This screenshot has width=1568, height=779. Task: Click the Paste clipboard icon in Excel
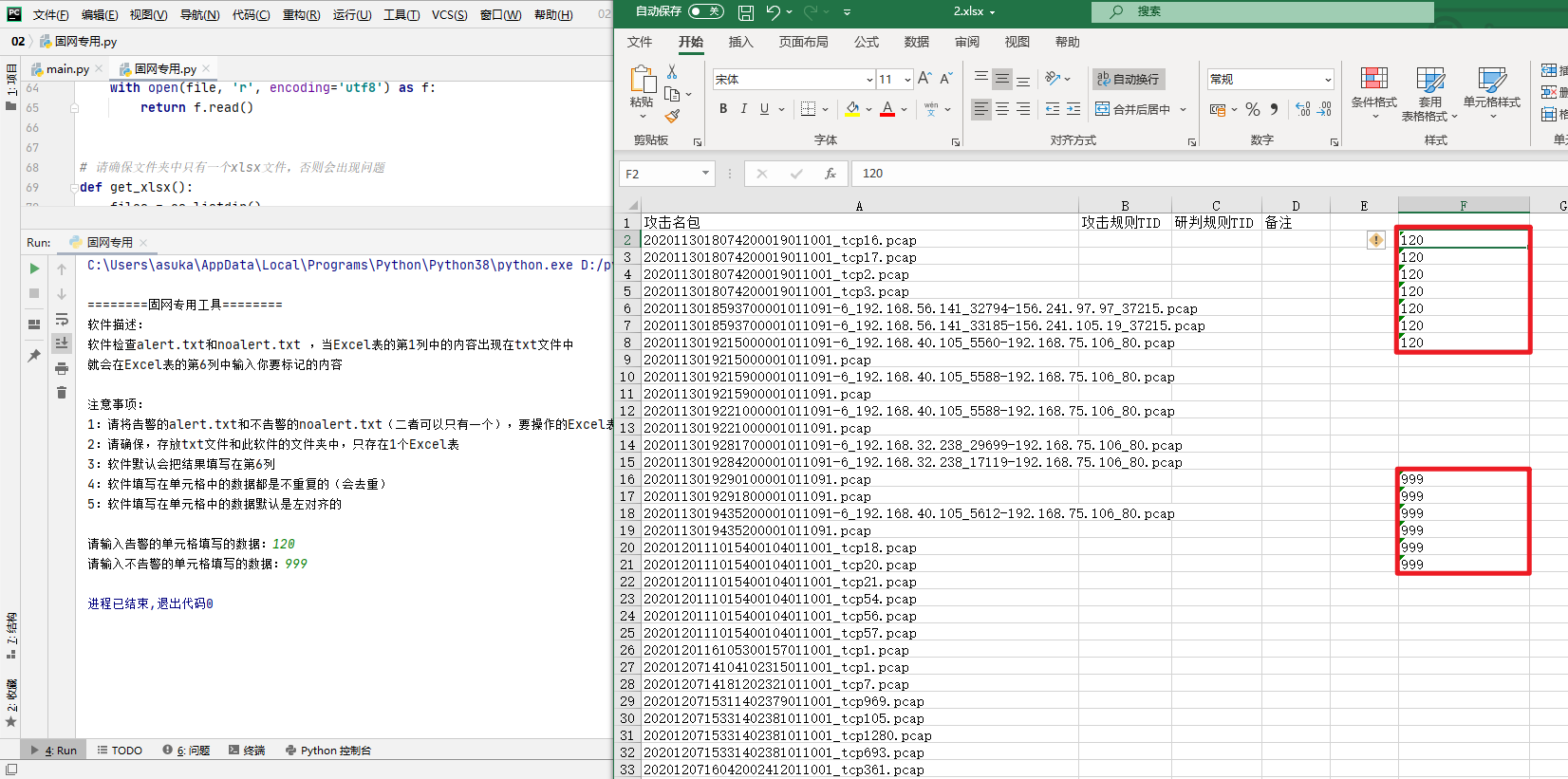(643, 81)
